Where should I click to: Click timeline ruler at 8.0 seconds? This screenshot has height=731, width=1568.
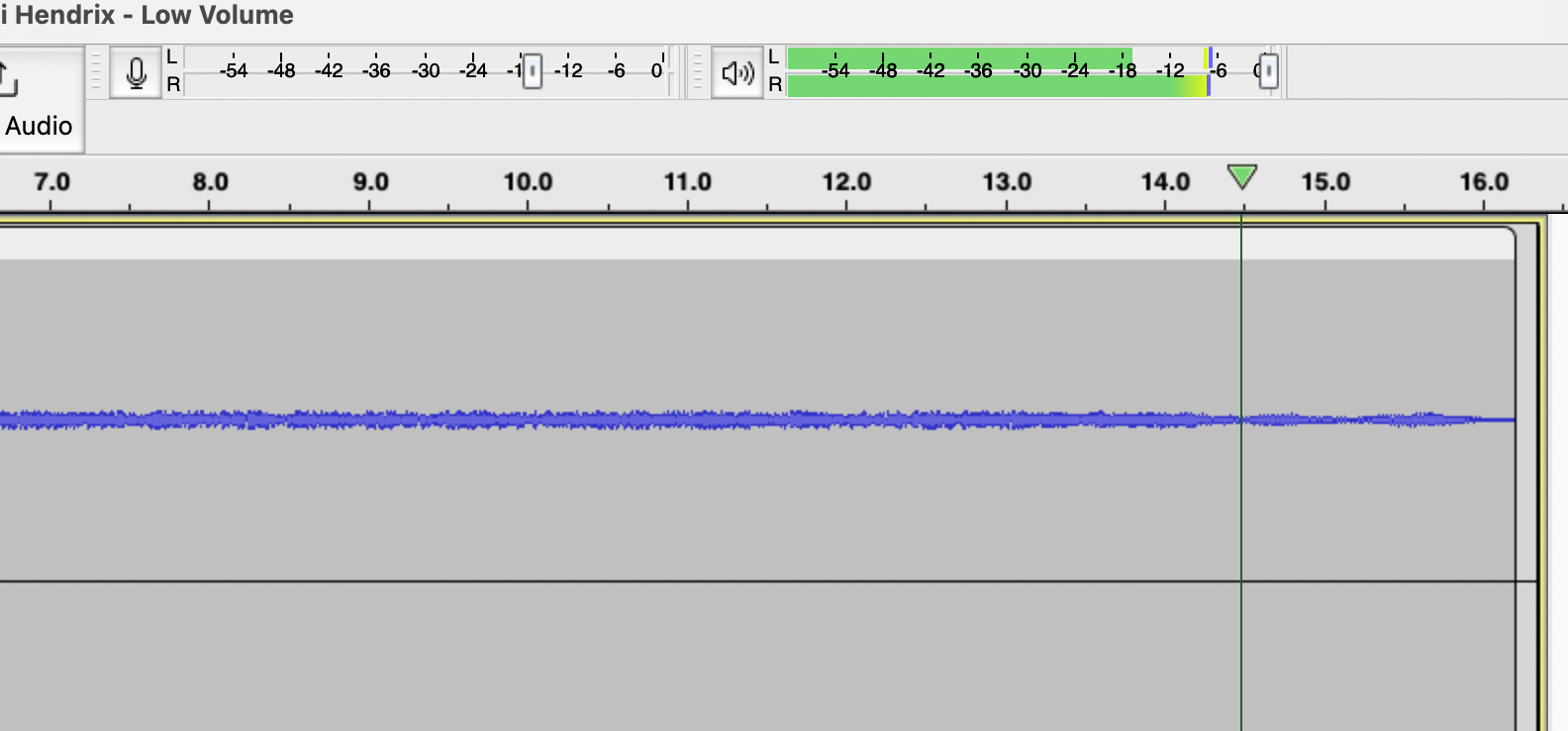(x=210, y=182)
